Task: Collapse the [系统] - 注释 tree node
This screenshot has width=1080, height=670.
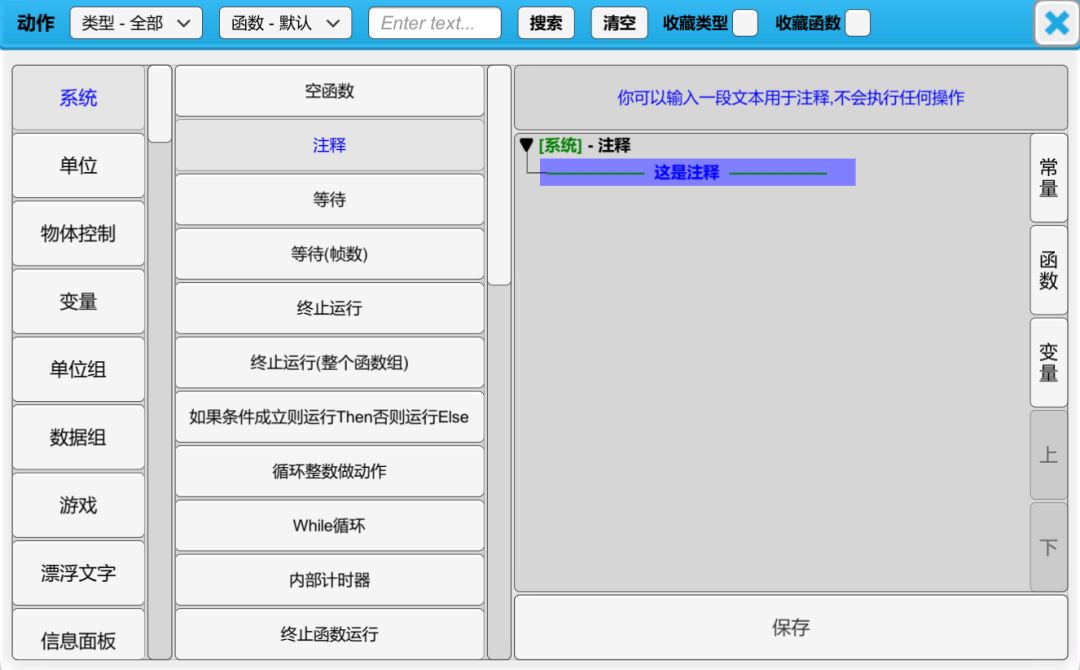Action: click(526, 146)
